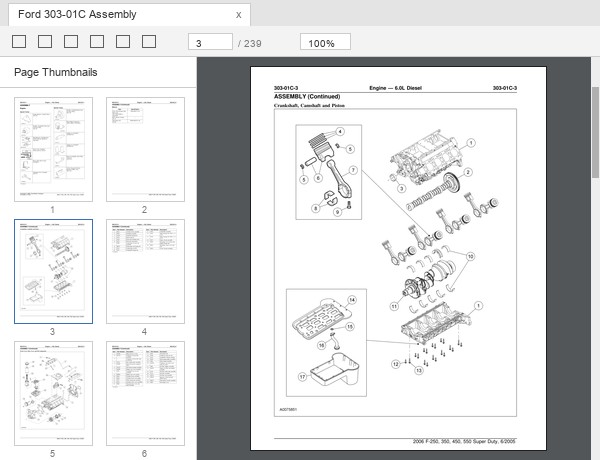Click the Page Thumbnails panel heading
The image size is (600, 460).
point(55,72)
